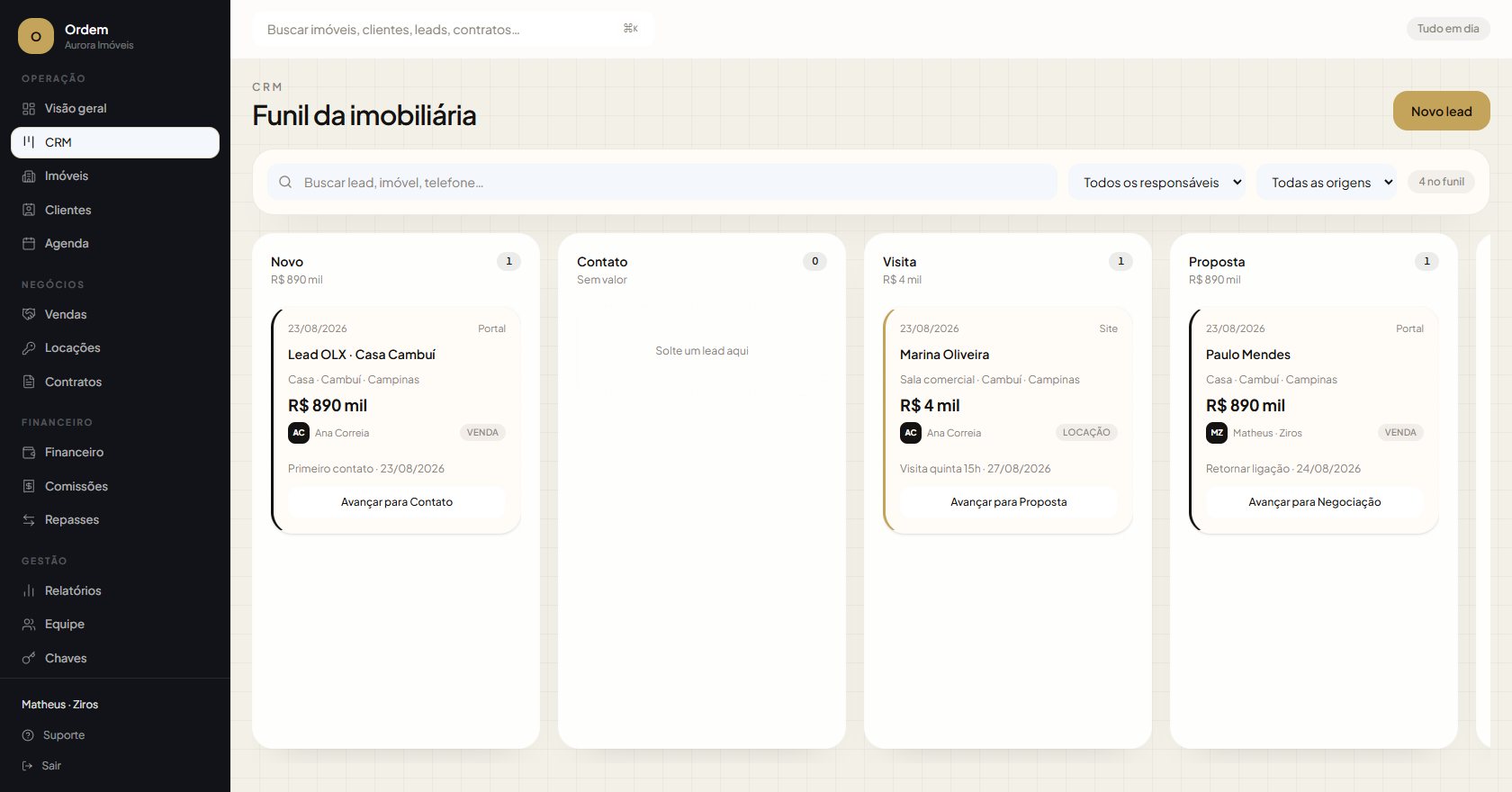Click the Matheus · Ziros user name in sidebar

pyautogui.click(x=60, y=705)
